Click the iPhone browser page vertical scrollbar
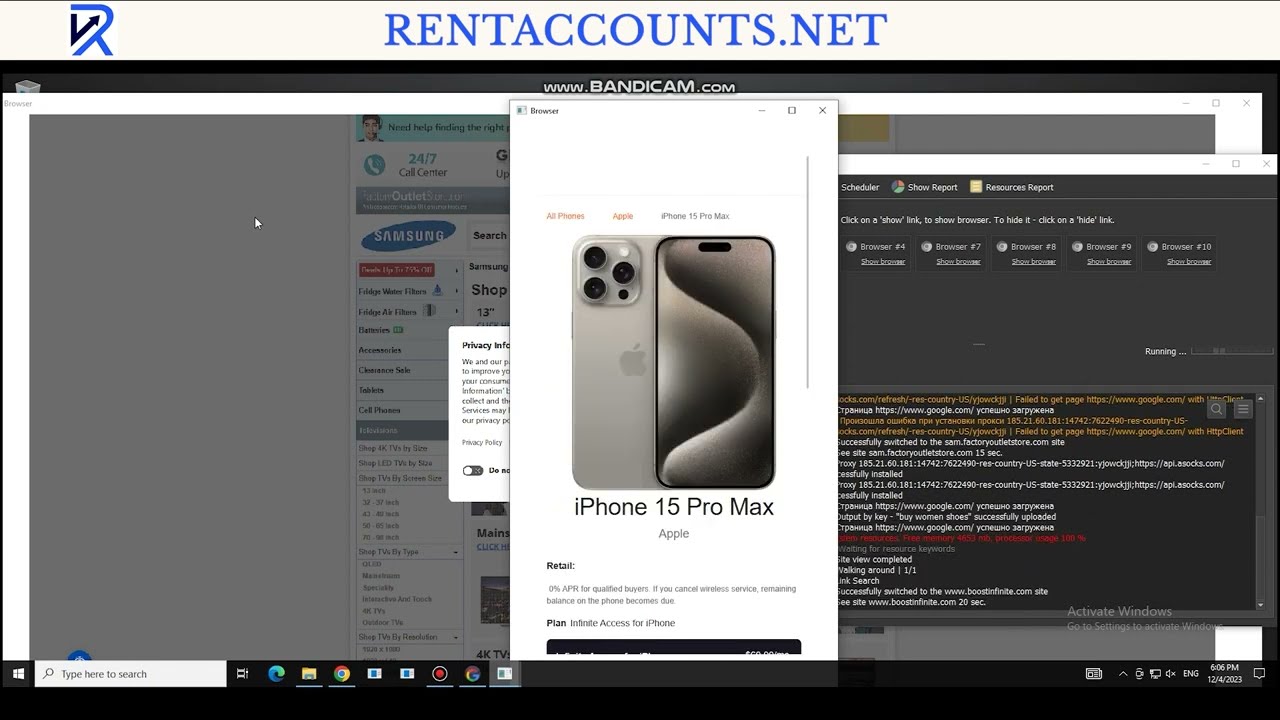The width and height of the screenshot is (1280, 720). pos(807,272)
